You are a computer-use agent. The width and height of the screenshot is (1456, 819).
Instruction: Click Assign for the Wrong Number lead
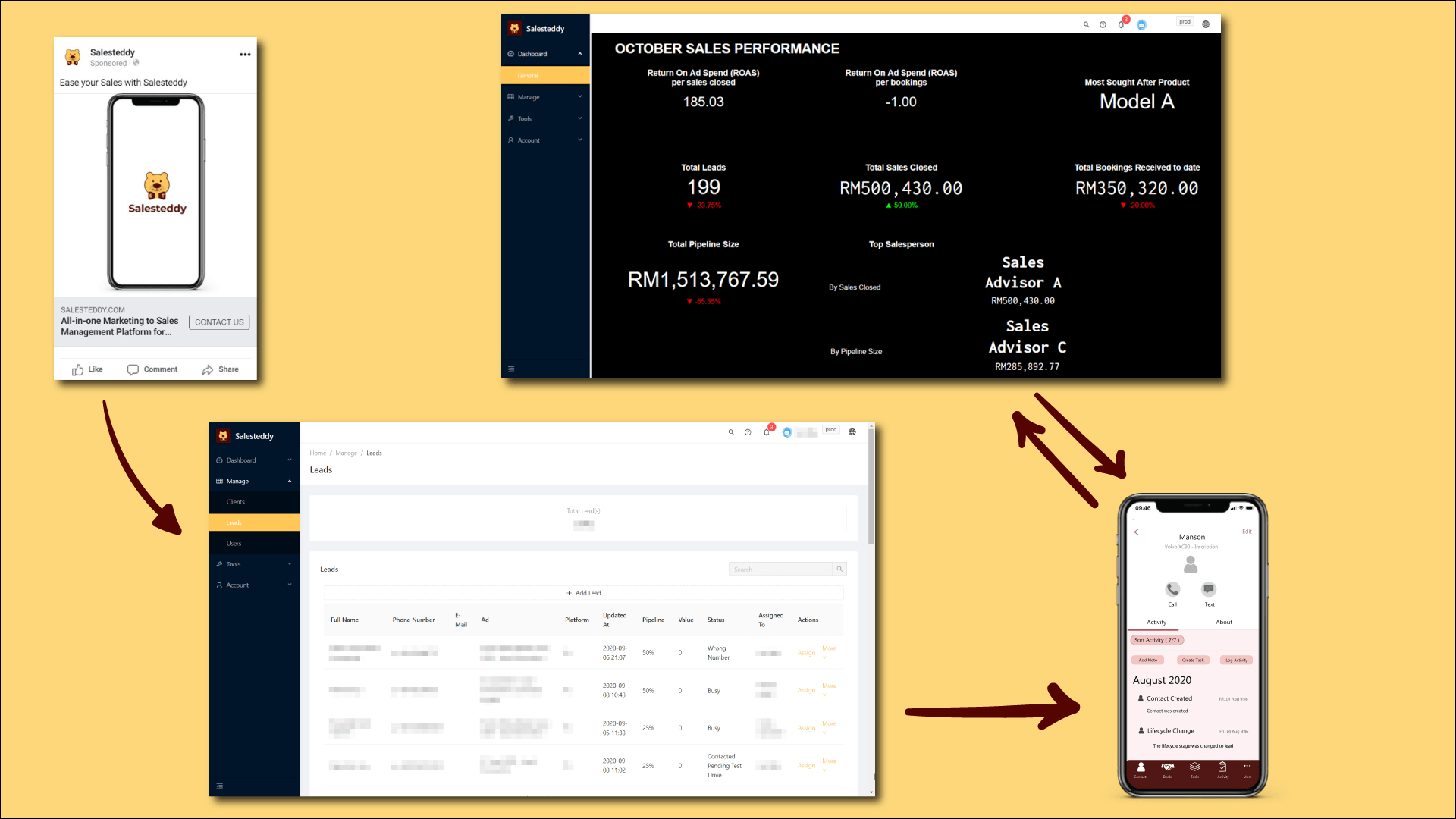point(806,653)
